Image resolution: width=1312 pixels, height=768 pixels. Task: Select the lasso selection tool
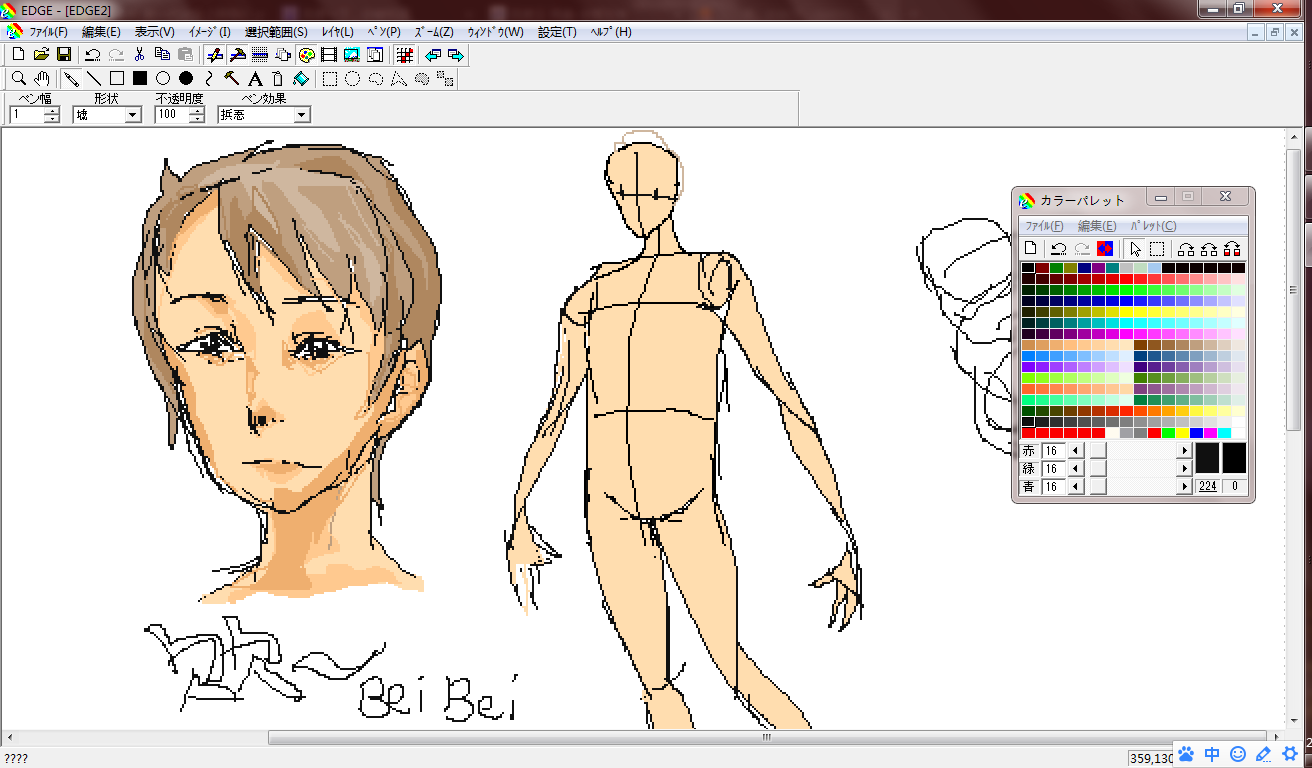click(x=376, y=78)
